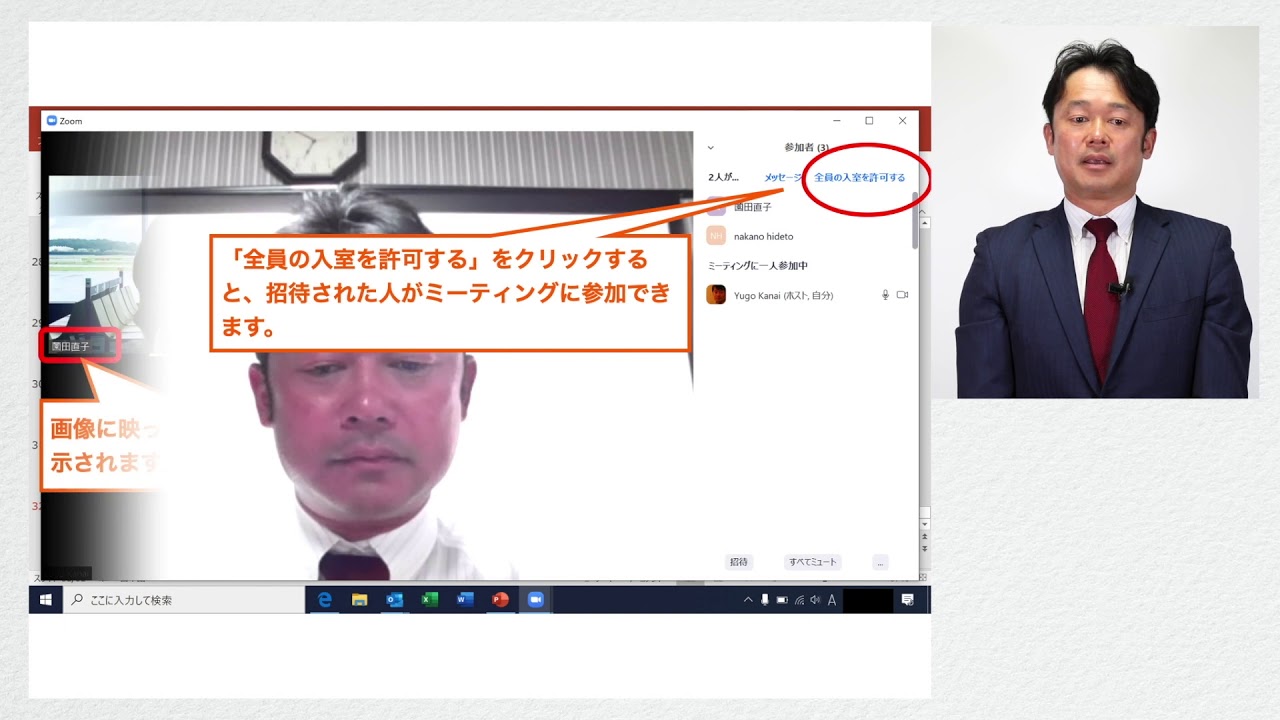Screen dimensions: 1280x720
Task: Click the Zoom logo in title bar
Action: pyautogui.click(x=52, y=121)
